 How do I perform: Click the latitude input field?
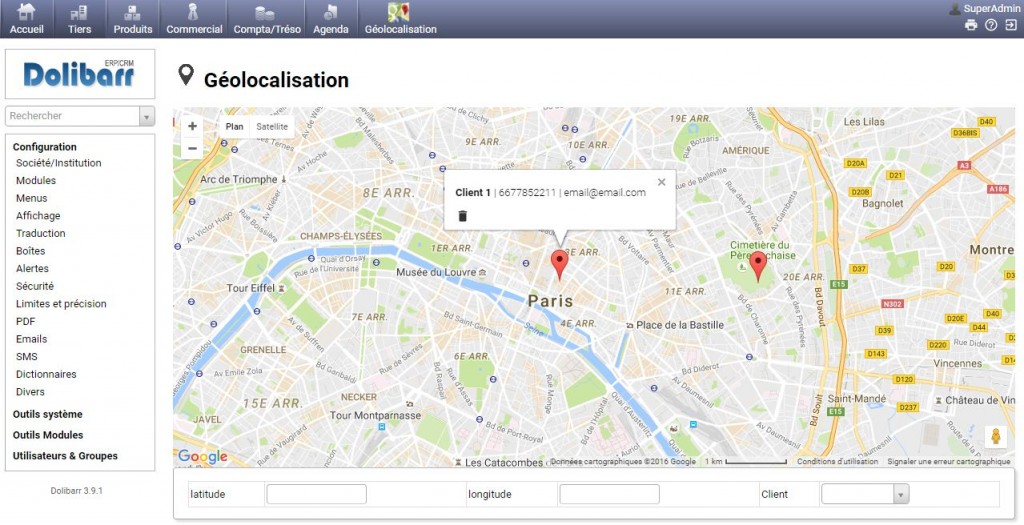tap(316, 494)
